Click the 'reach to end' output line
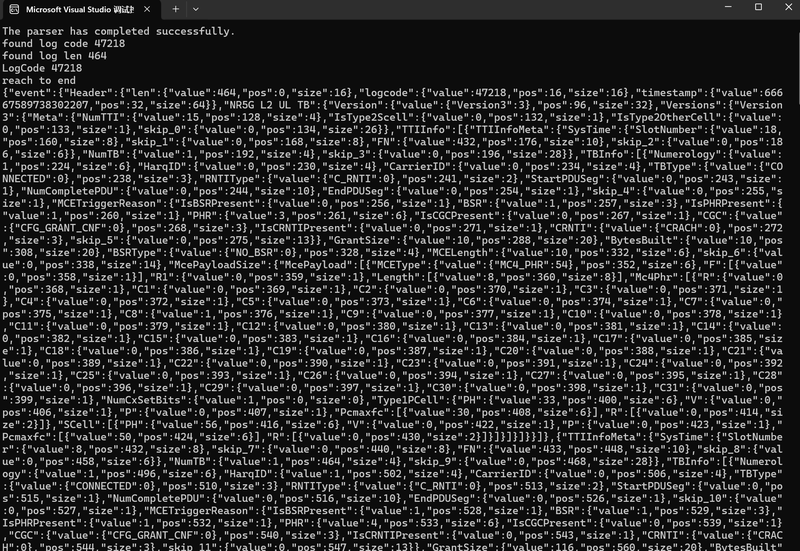 (x=39, y=80)
